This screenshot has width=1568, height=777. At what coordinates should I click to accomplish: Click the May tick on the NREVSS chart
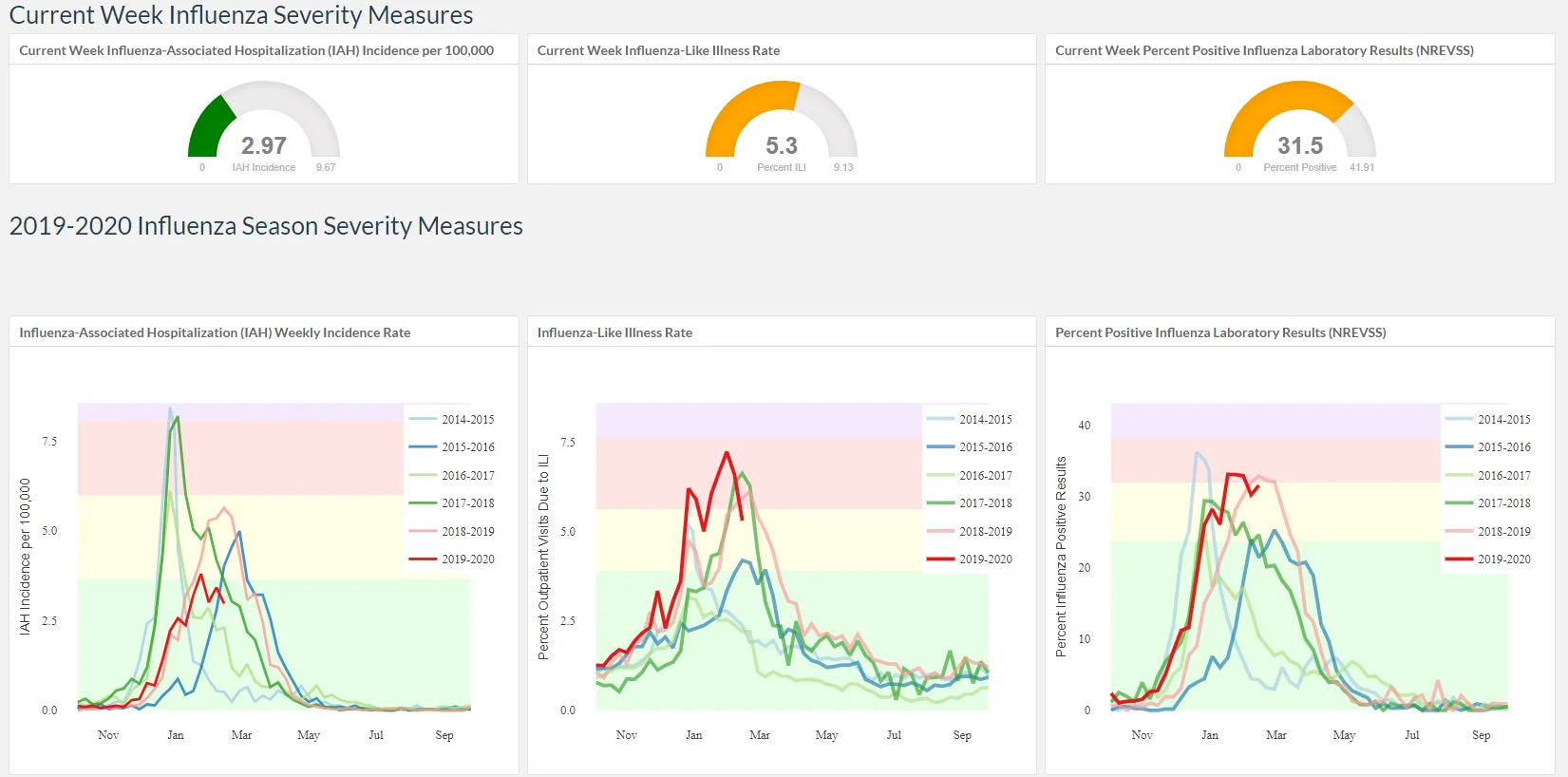click(x=1344, y=735)
